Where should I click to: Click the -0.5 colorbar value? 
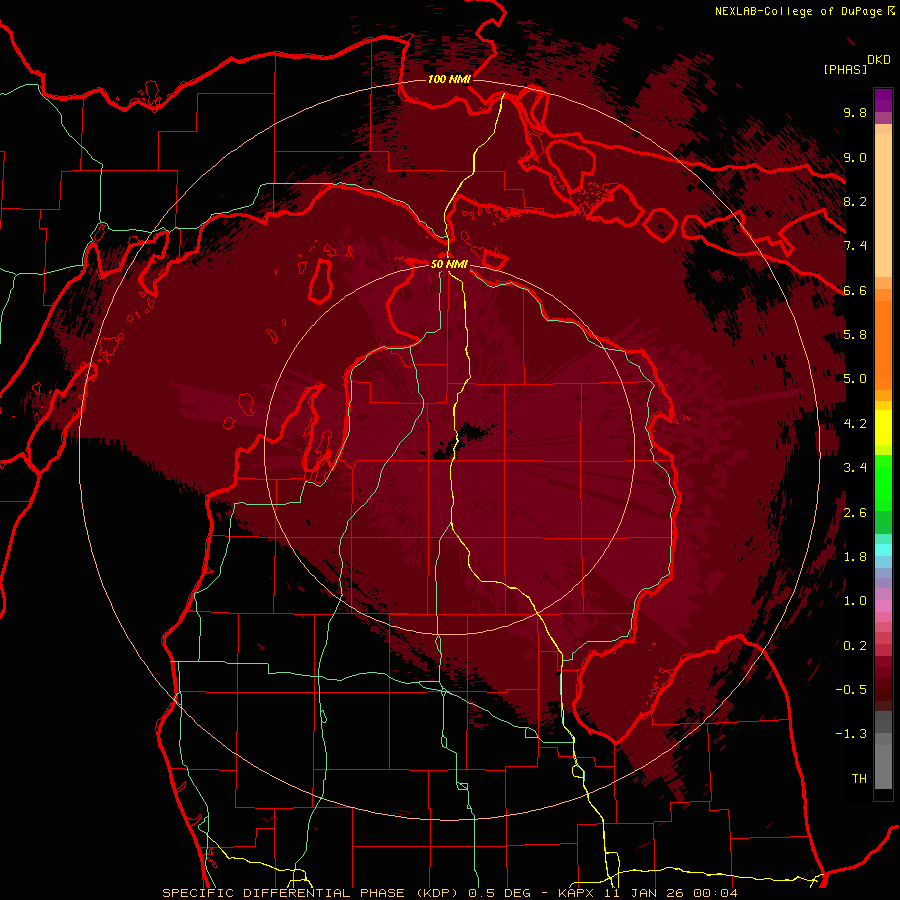click(x=851, y=690)
